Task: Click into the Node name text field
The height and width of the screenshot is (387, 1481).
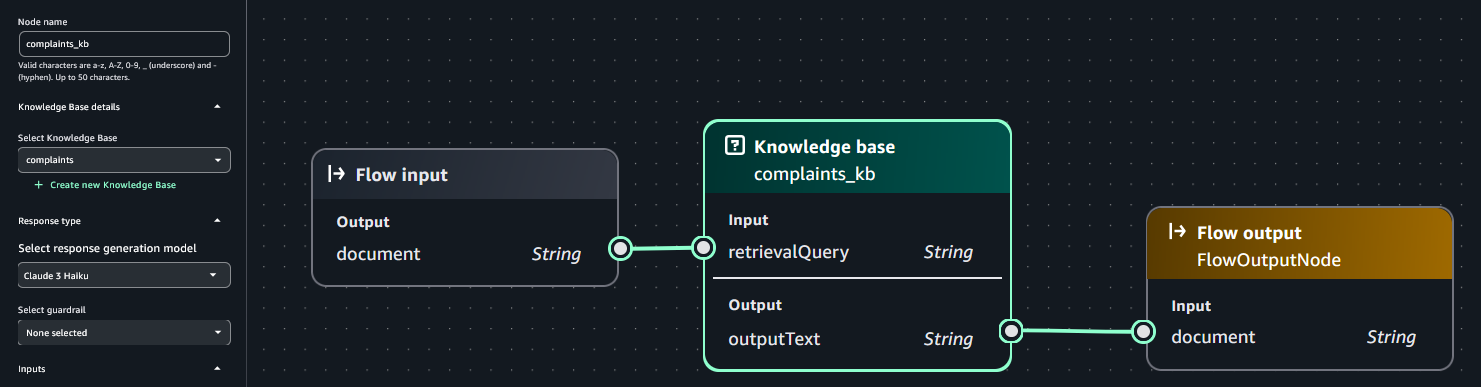Action: (x=124, y=44)
